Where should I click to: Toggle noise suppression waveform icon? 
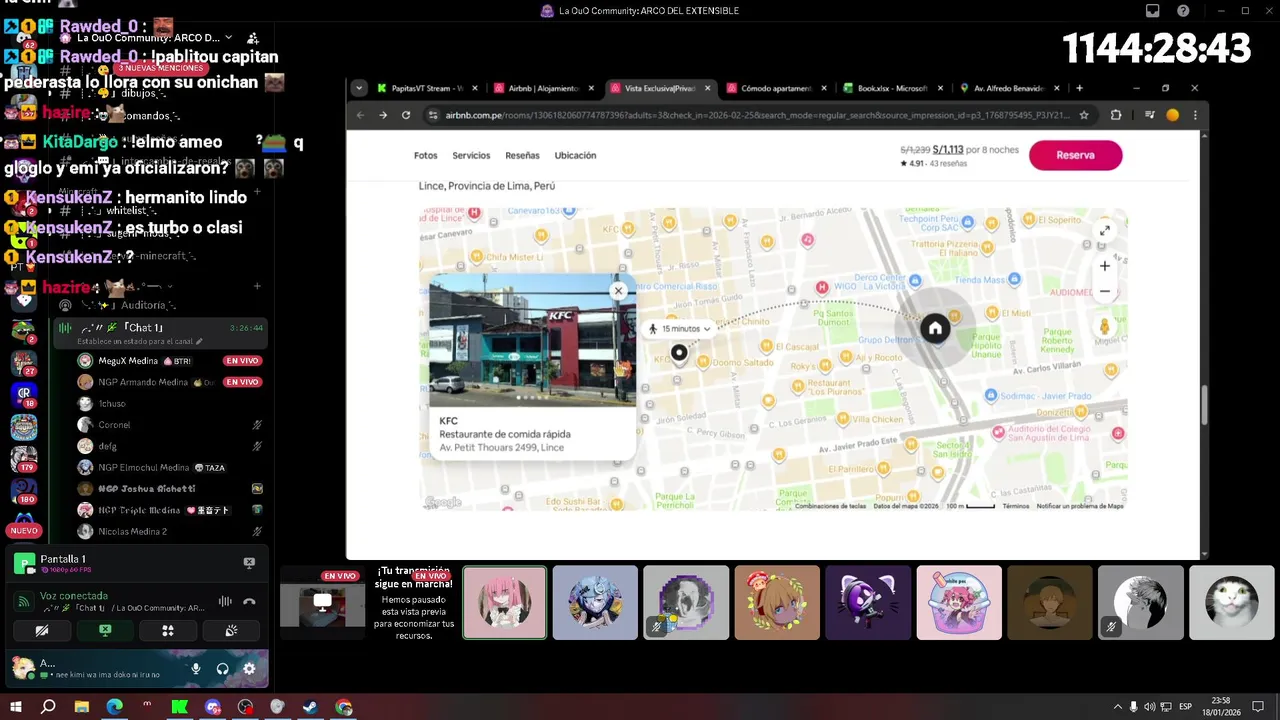(225, 601)
